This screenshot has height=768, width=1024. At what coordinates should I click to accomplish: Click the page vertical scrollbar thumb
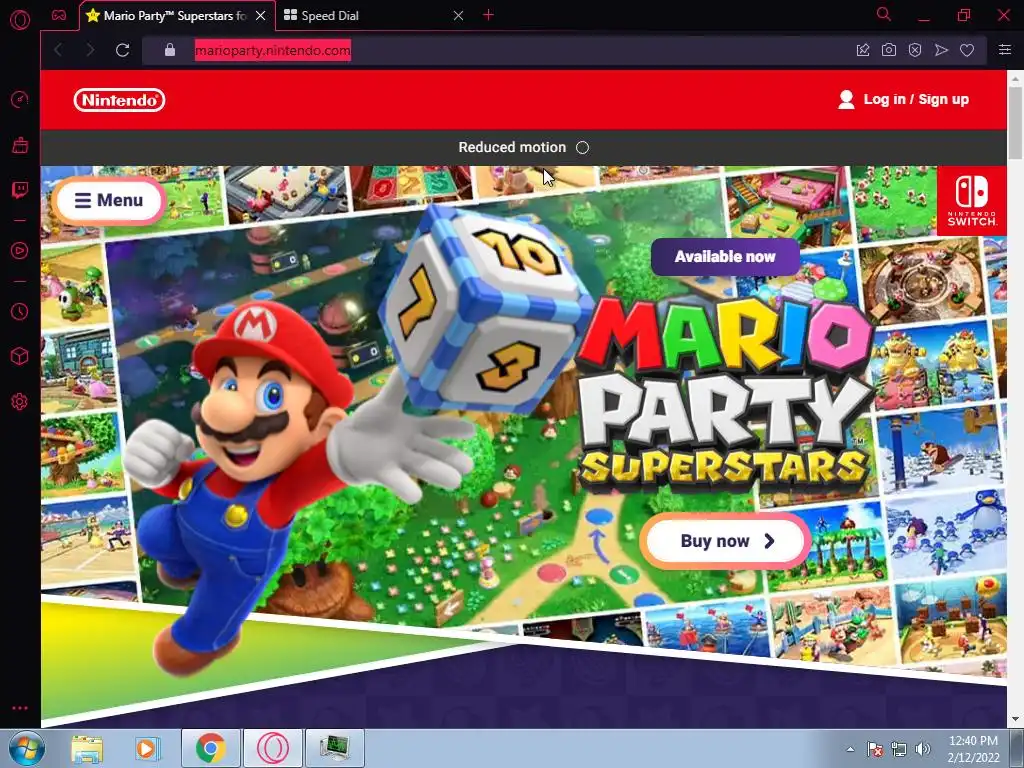(1015, 122)
